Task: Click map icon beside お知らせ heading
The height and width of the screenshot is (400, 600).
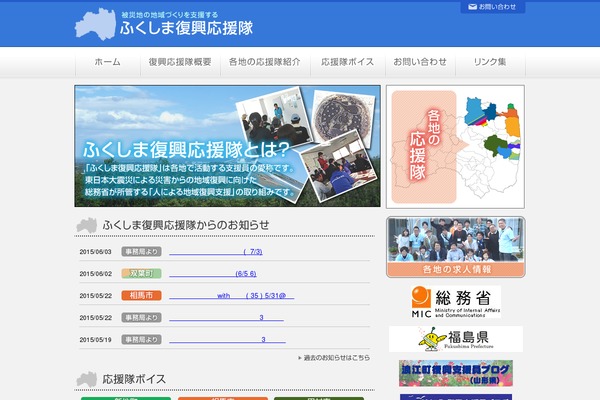Action: [x=86, y=225]
